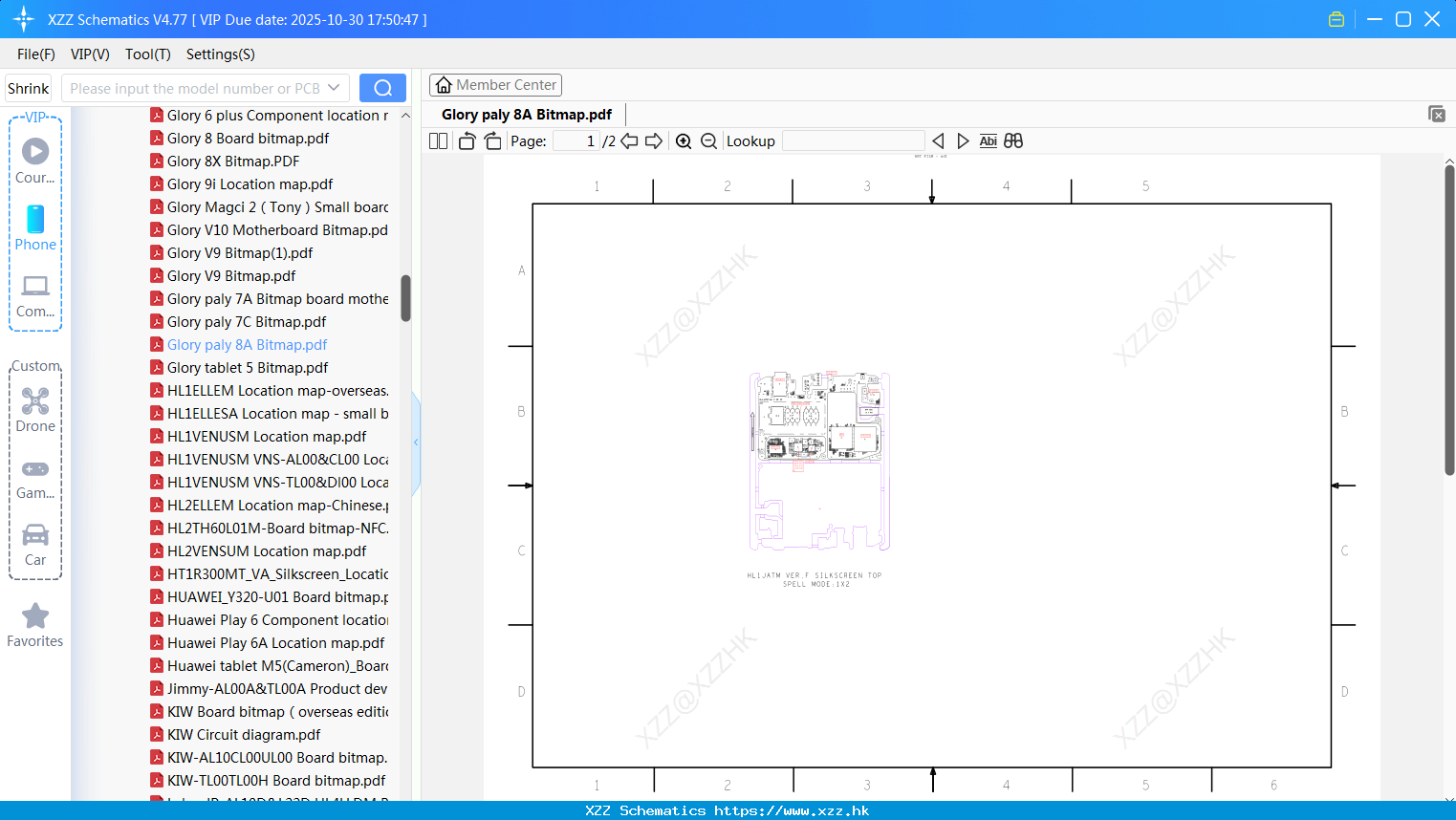Rotate page clockwise icon
This screenshot has height=820, width=1456.
point(492,140)
